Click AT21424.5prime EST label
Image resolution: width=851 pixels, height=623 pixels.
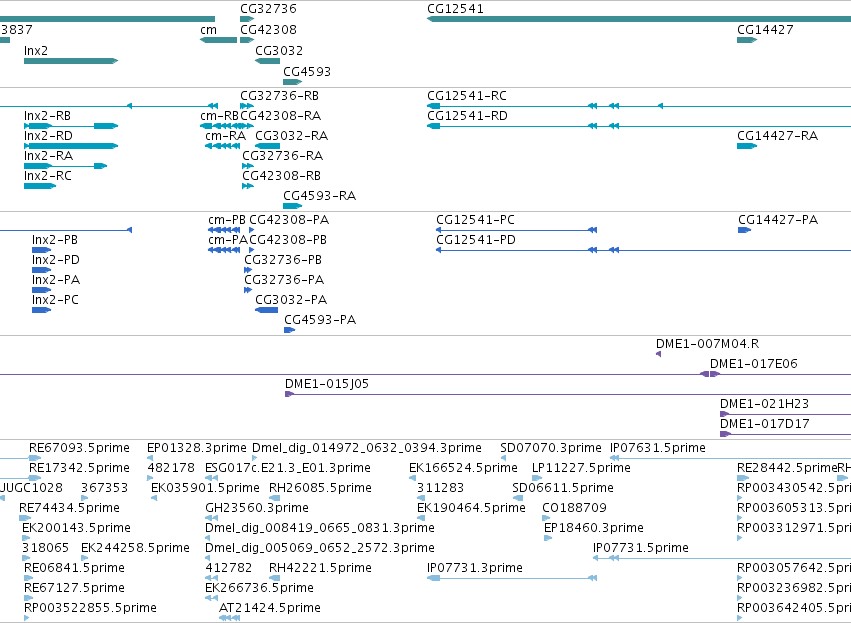pos(270,608)
